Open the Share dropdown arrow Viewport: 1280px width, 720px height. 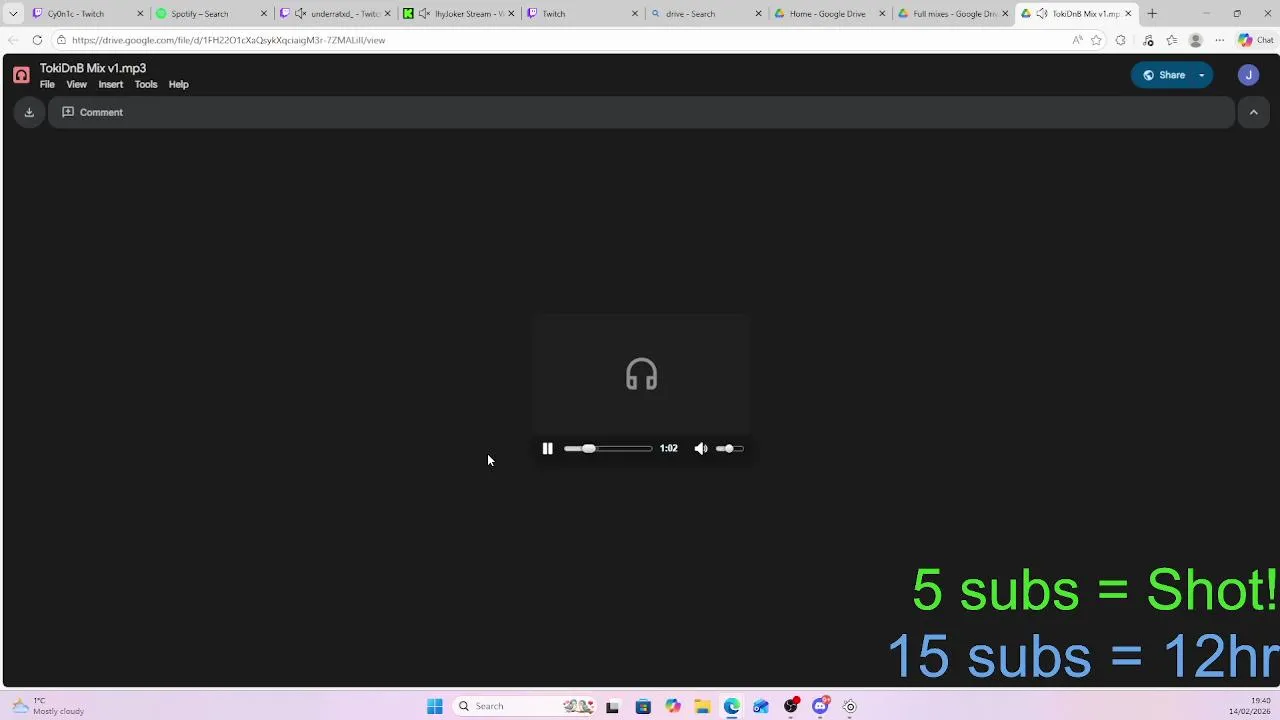(x=1202, y=75)
